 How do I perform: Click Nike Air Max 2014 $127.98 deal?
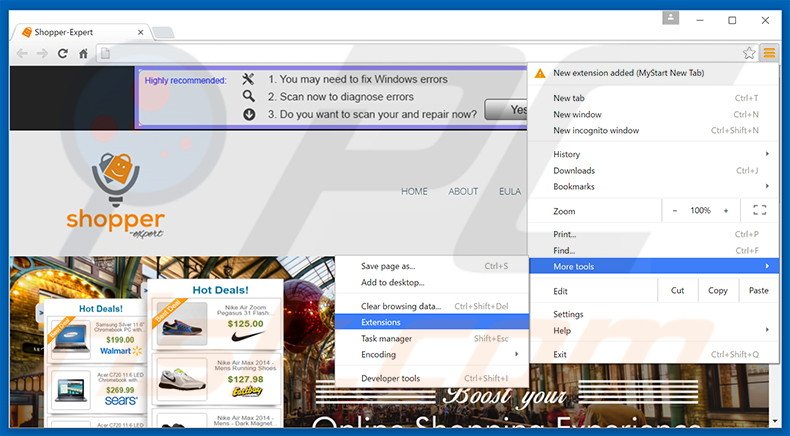coord(216,380)
